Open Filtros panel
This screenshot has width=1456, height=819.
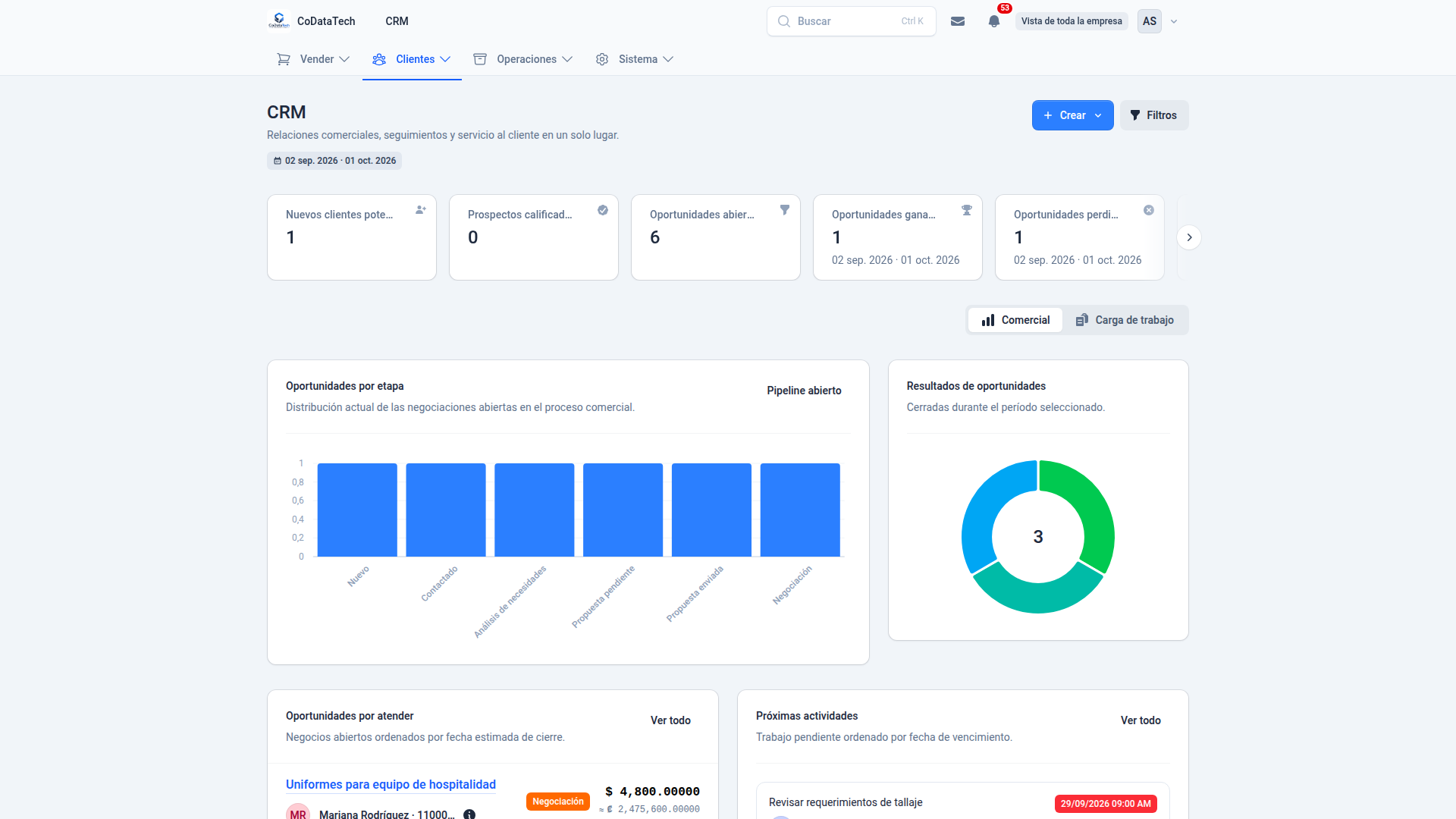[x=1153, y=115]
